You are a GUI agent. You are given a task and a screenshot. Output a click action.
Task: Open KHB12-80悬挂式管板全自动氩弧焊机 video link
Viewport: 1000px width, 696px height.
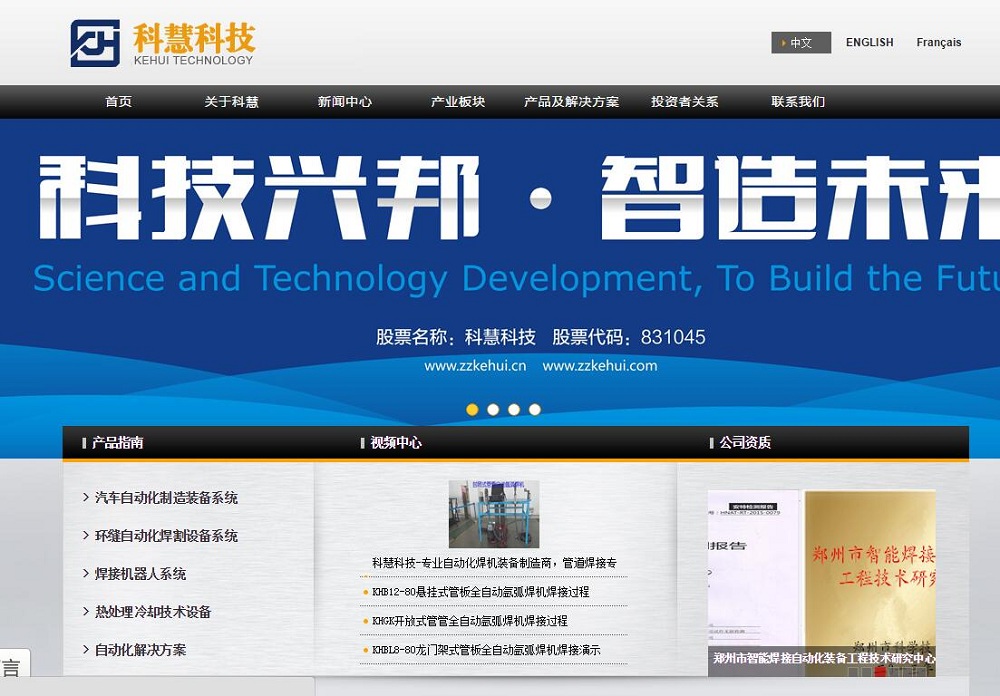(x=480, y=592)
